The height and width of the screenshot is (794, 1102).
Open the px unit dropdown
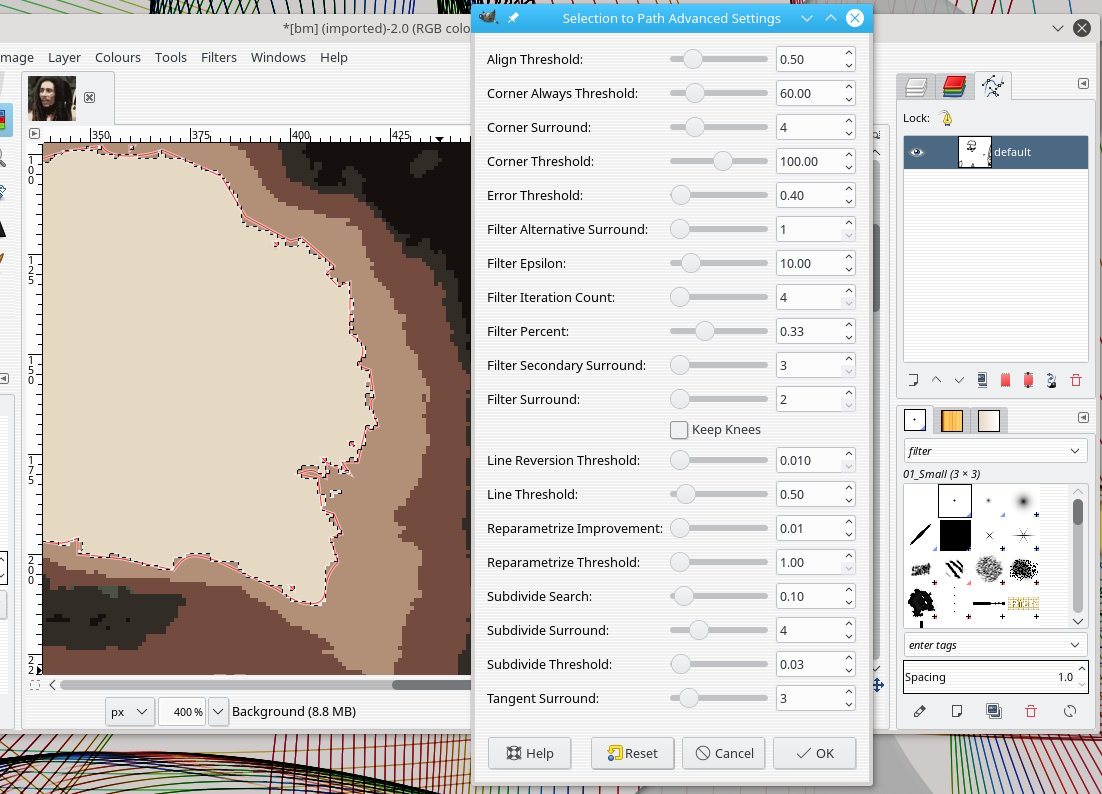130,712
